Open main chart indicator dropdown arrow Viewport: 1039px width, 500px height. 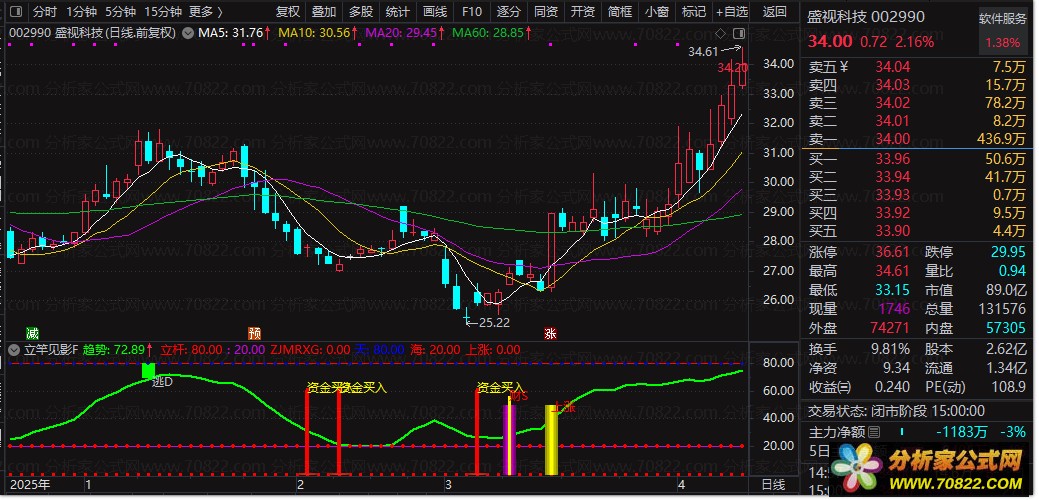pos(188,32)
